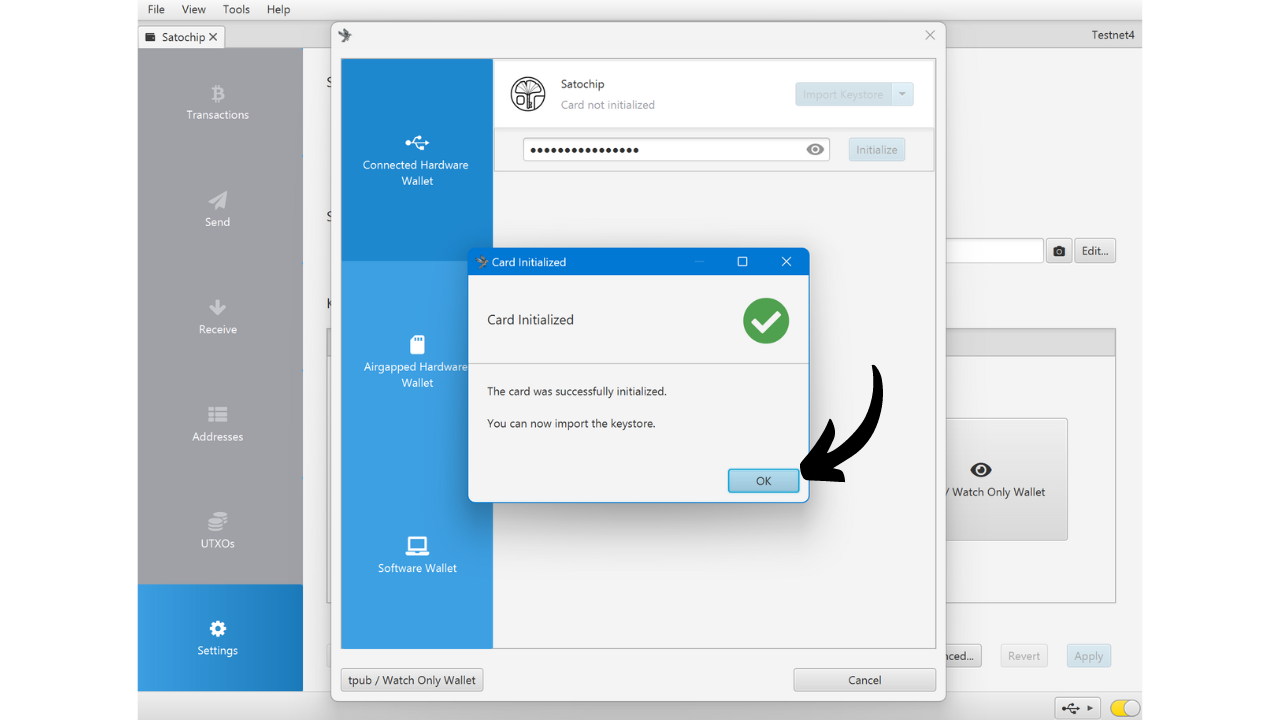Screen dimensions: 1280x720
Task: Show the Addresses sidebar section
Action: [218, 424]
